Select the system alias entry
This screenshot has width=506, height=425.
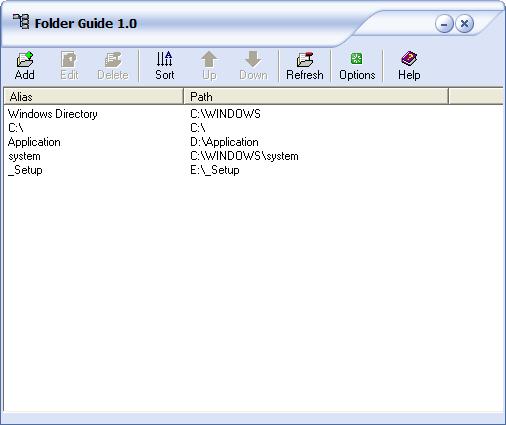point(24,156)
